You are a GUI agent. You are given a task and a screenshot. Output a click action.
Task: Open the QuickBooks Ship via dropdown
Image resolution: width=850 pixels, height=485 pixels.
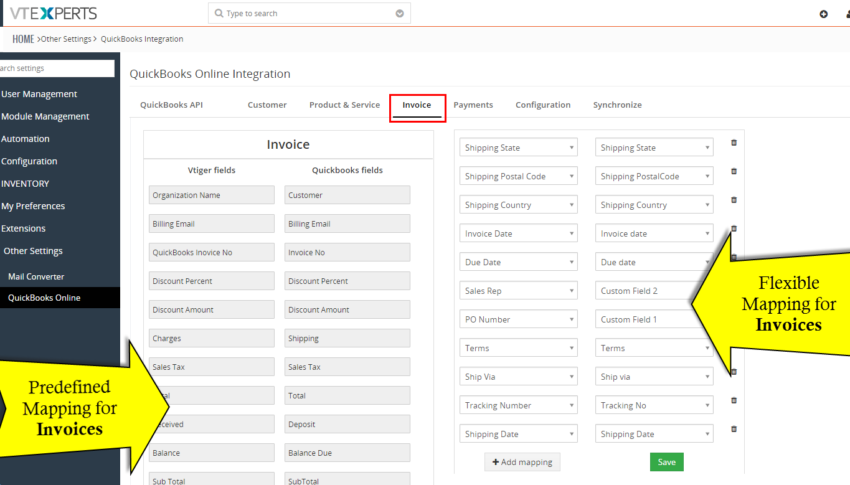coord(654,377)
